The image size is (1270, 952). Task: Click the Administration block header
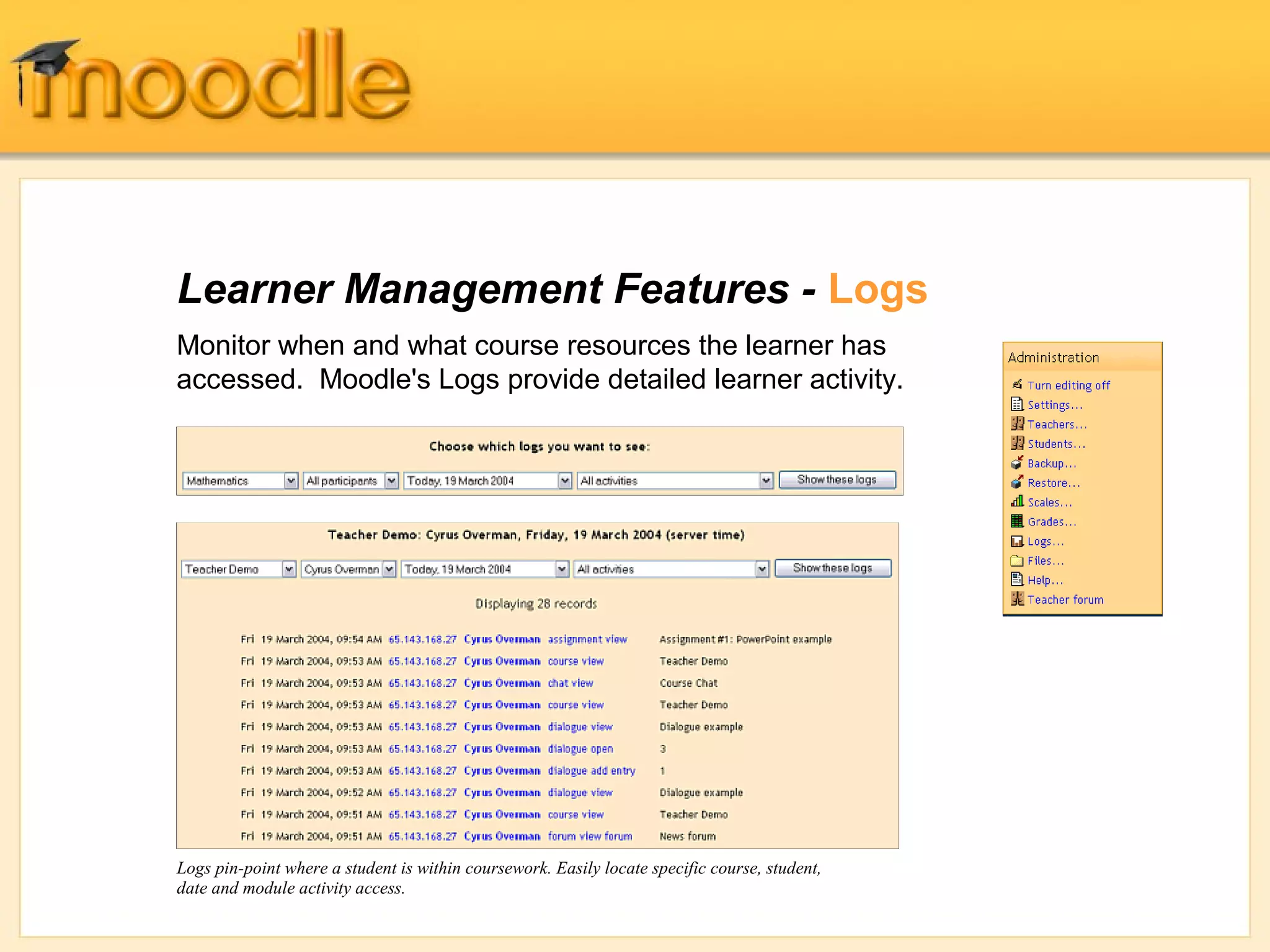point(1082,357)
